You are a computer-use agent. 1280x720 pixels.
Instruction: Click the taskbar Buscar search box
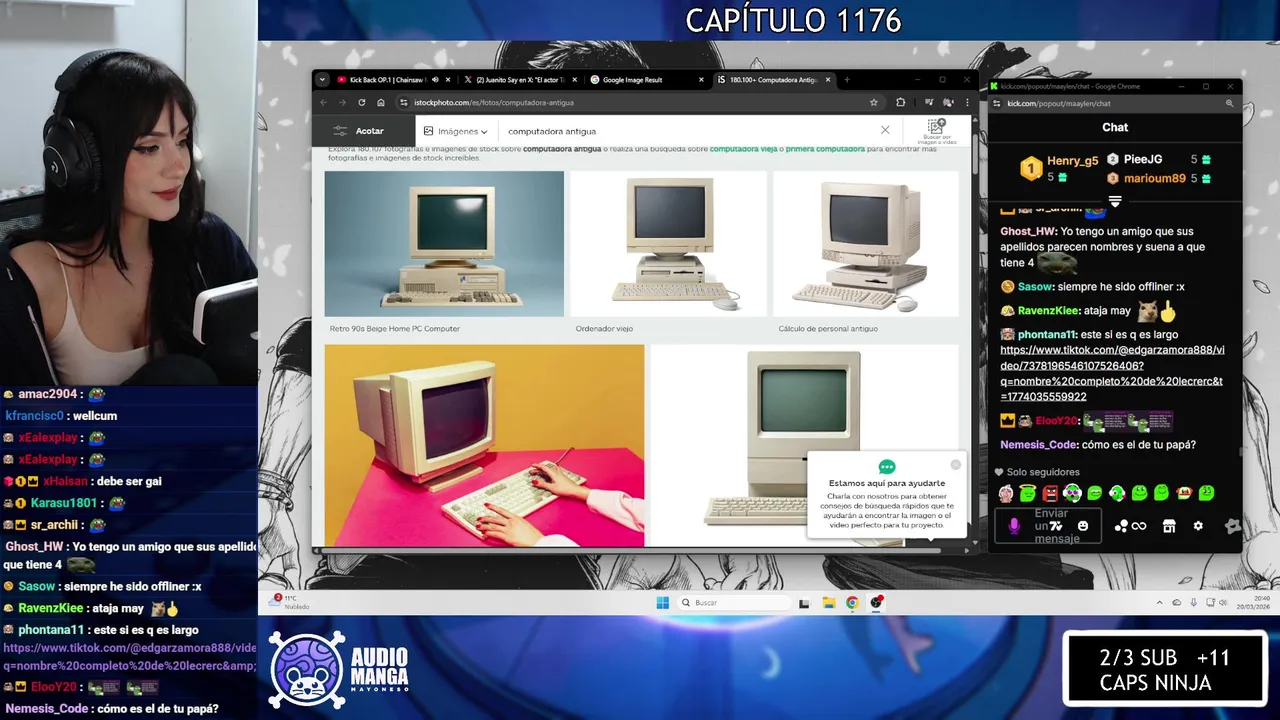tap(733, 602)
